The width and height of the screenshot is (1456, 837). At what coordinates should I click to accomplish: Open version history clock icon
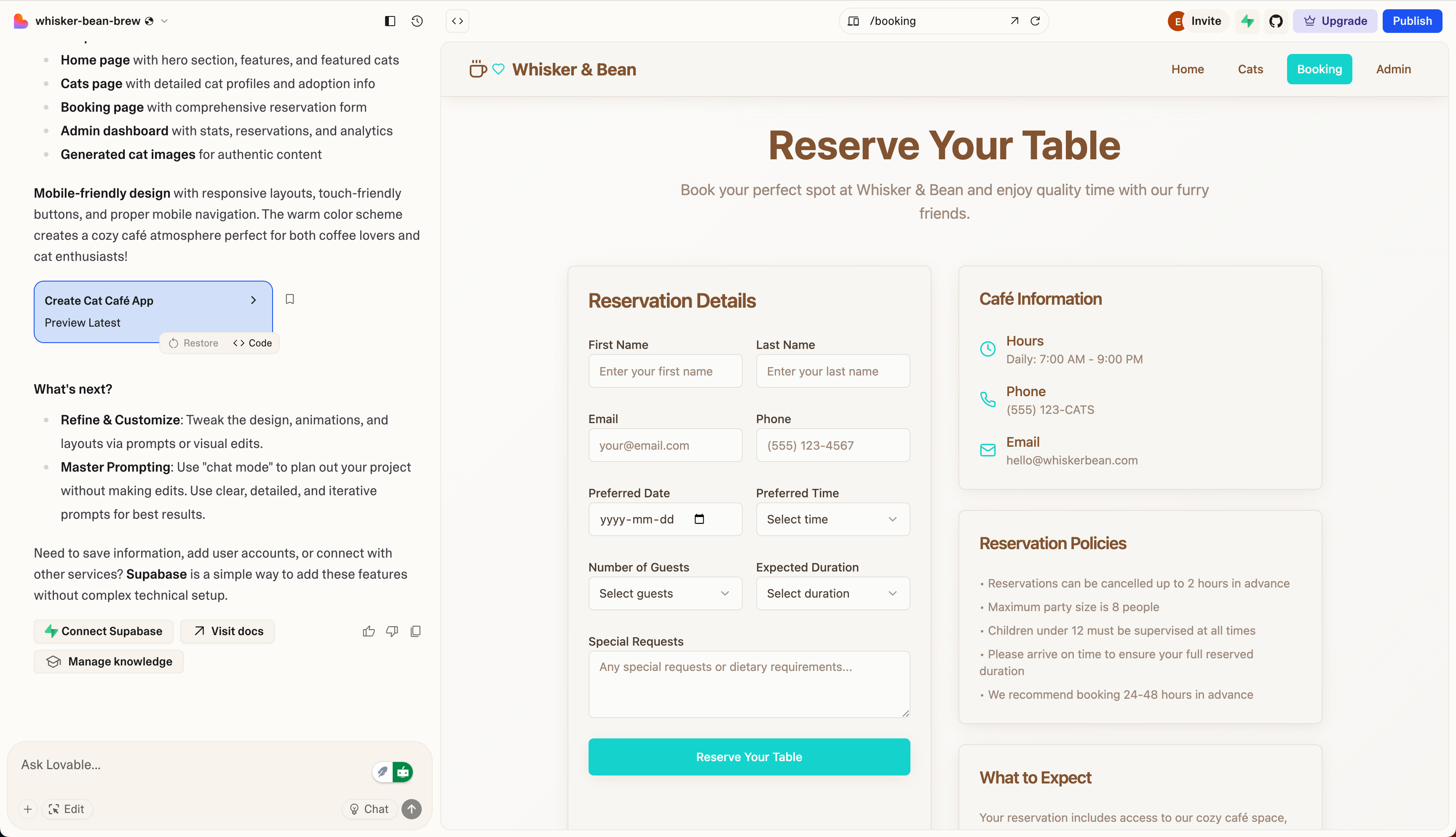click(417, 21)
